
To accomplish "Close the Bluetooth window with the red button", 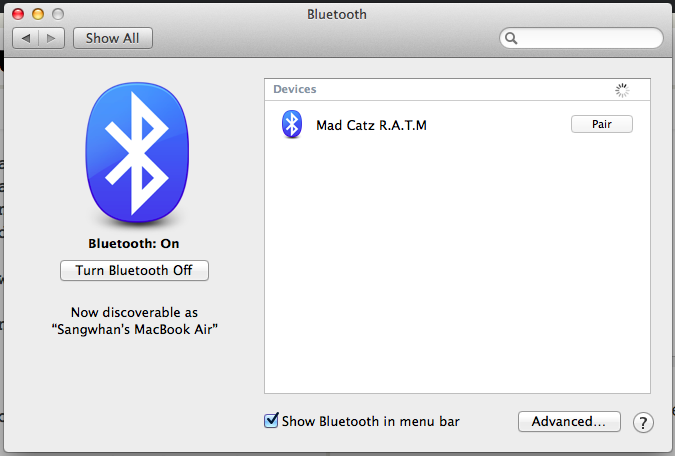I will 18,14.
